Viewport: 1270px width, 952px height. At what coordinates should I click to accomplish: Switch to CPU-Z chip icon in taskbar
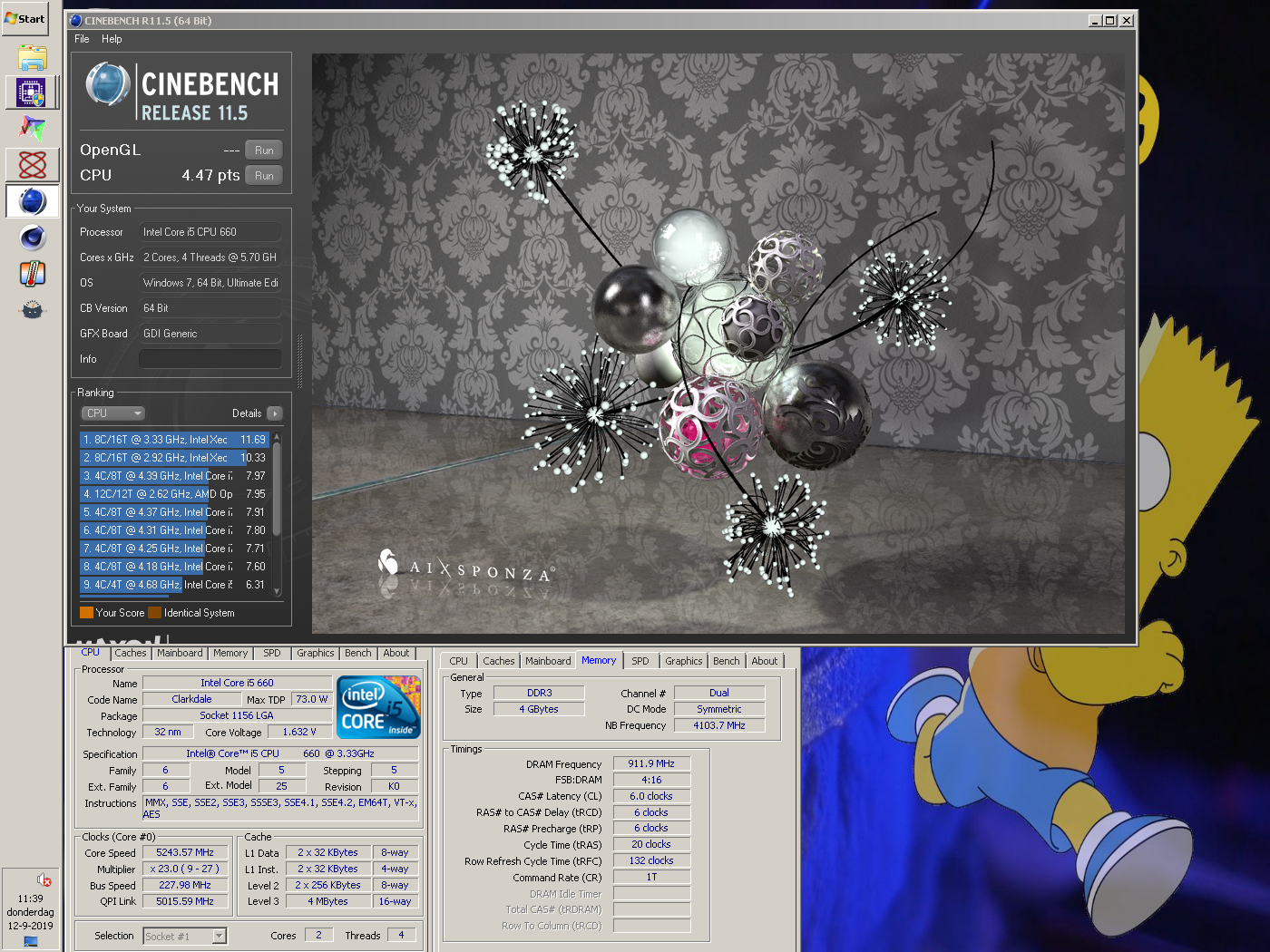point(32,92)
